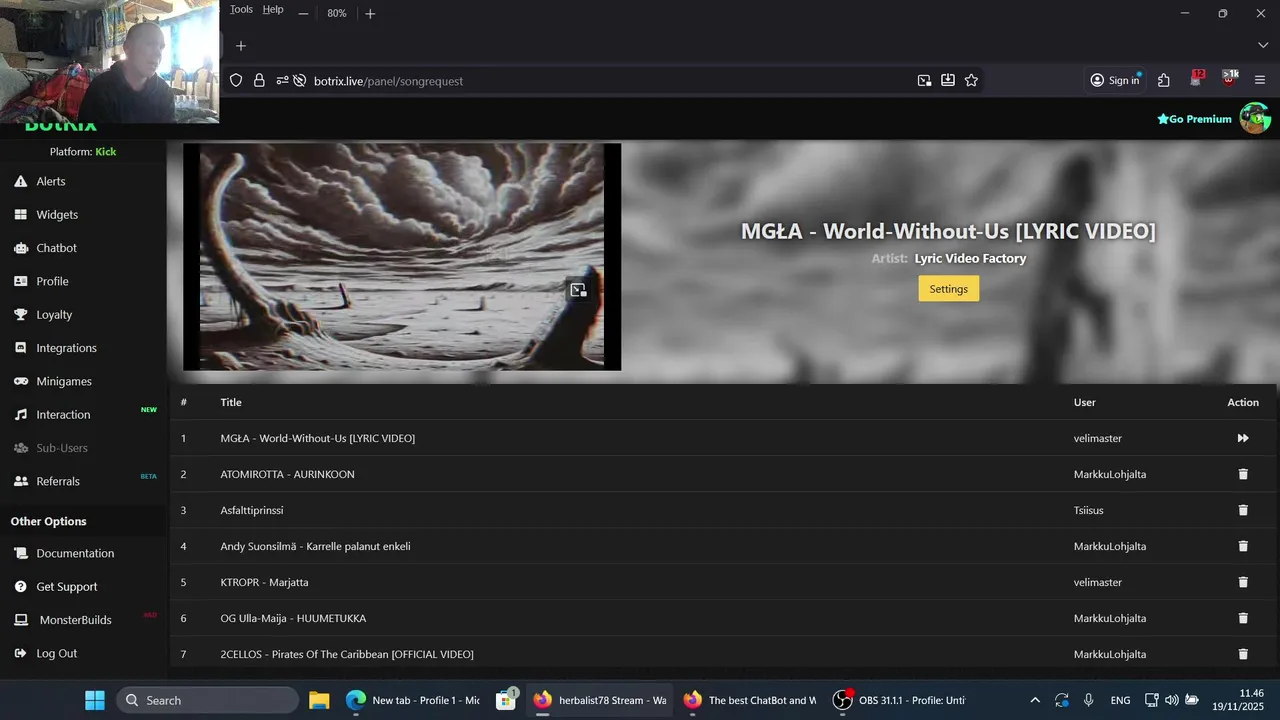Open the volume control in system tray
This screenshot has height=720, width=1280.
[x=1171, y=700]
